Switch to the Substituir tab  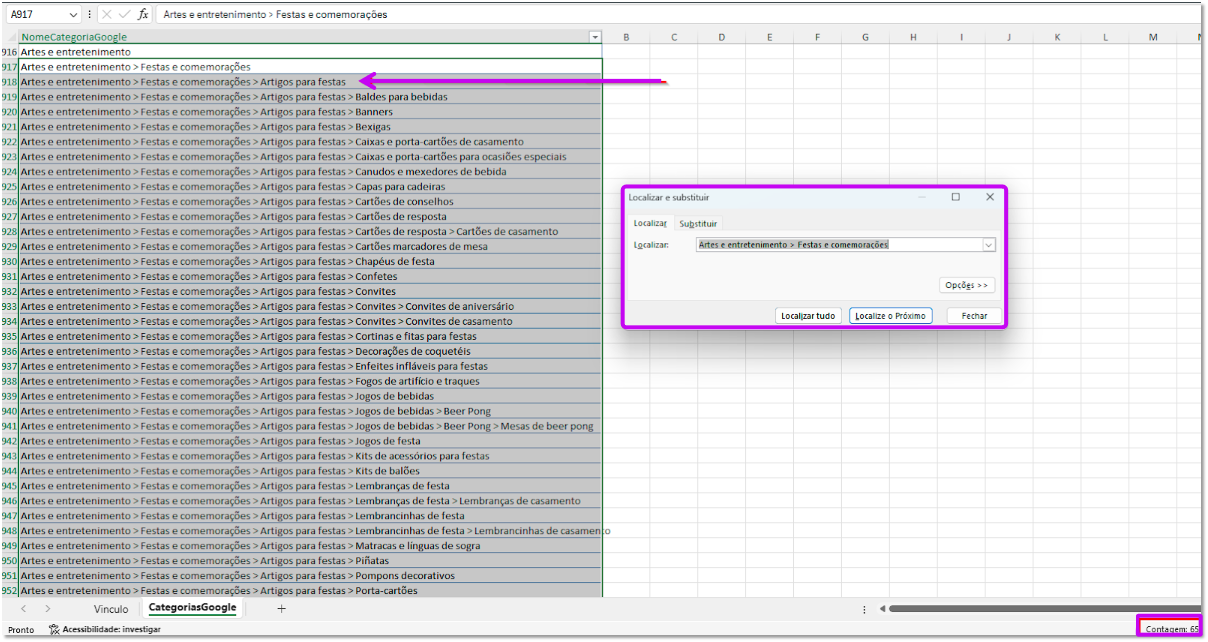(x=698, y=223)
